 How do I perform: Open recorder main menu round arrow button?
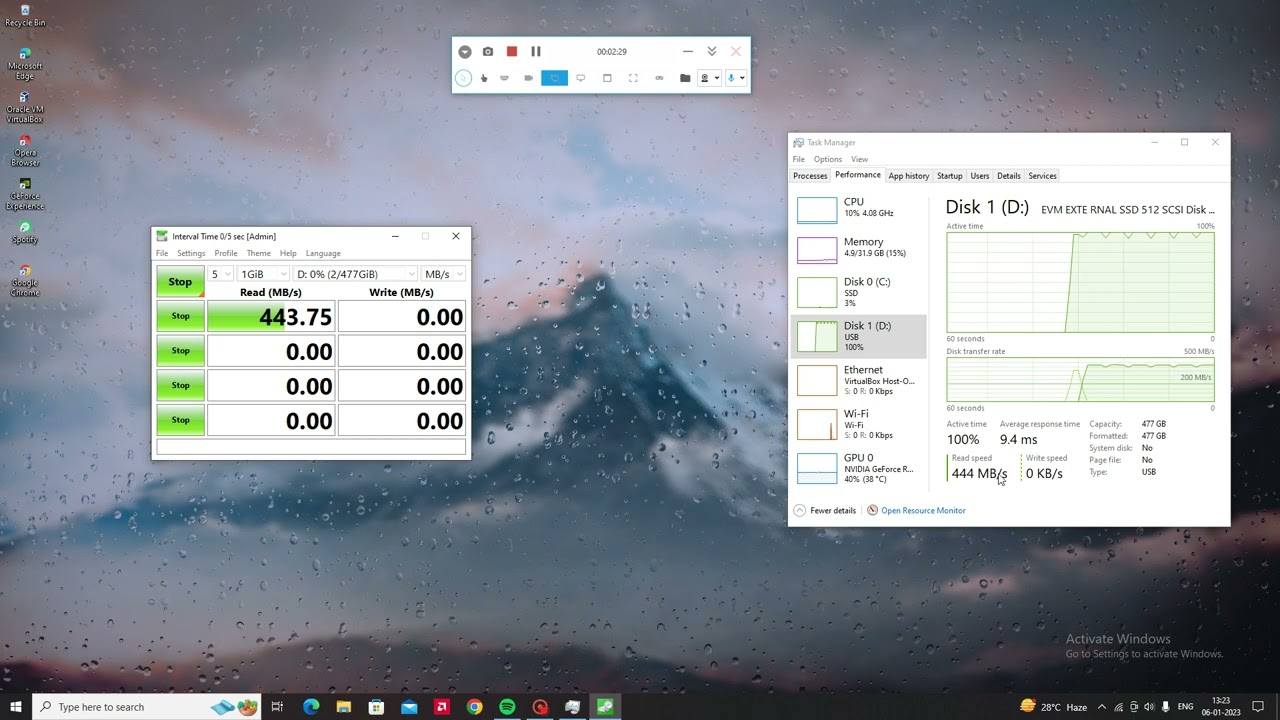click(465, 52)
